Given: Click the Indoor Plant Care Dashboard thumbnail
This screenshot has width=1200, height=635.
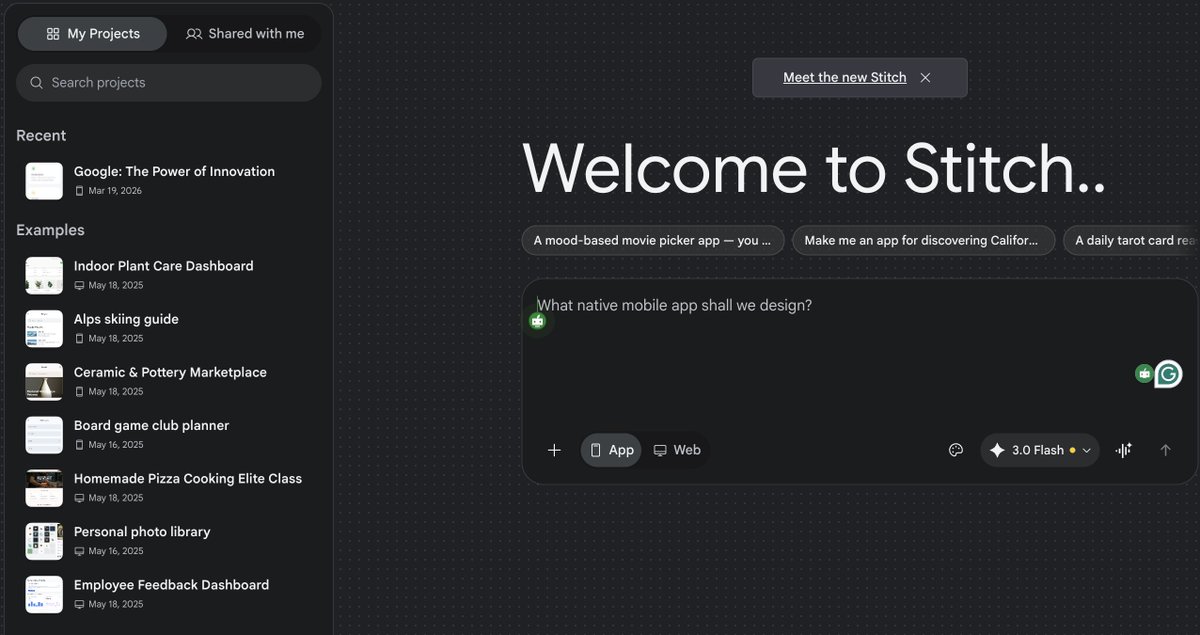Looking at the screenshot, I should [x=44, y=275].
